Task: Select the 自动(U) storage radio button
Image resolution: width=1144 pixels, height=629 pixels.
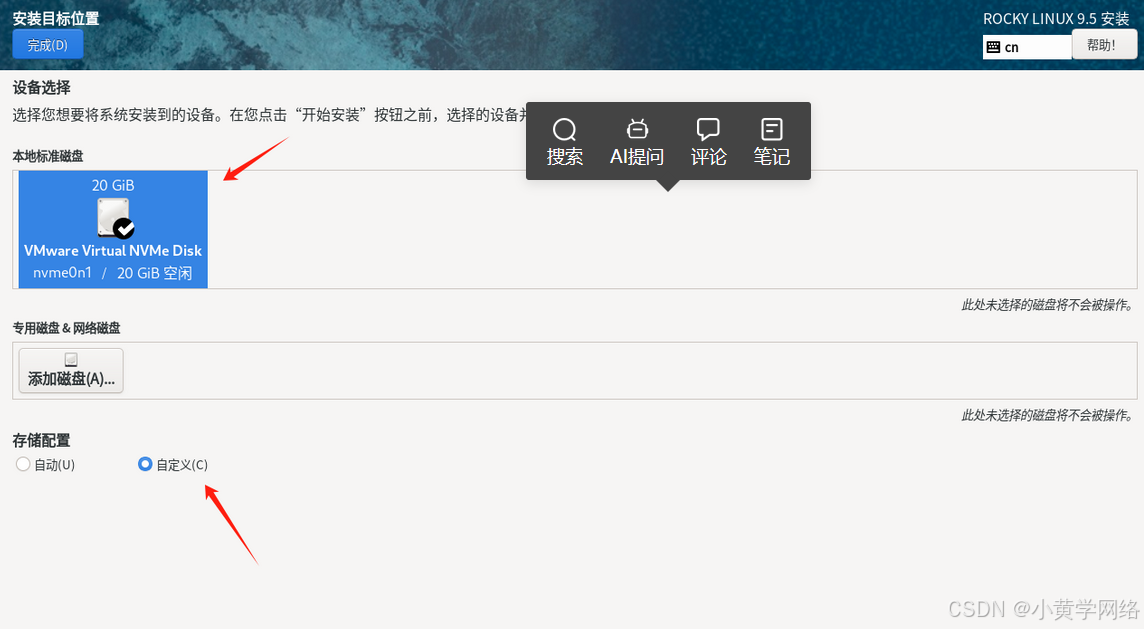Action: point(23,464)
